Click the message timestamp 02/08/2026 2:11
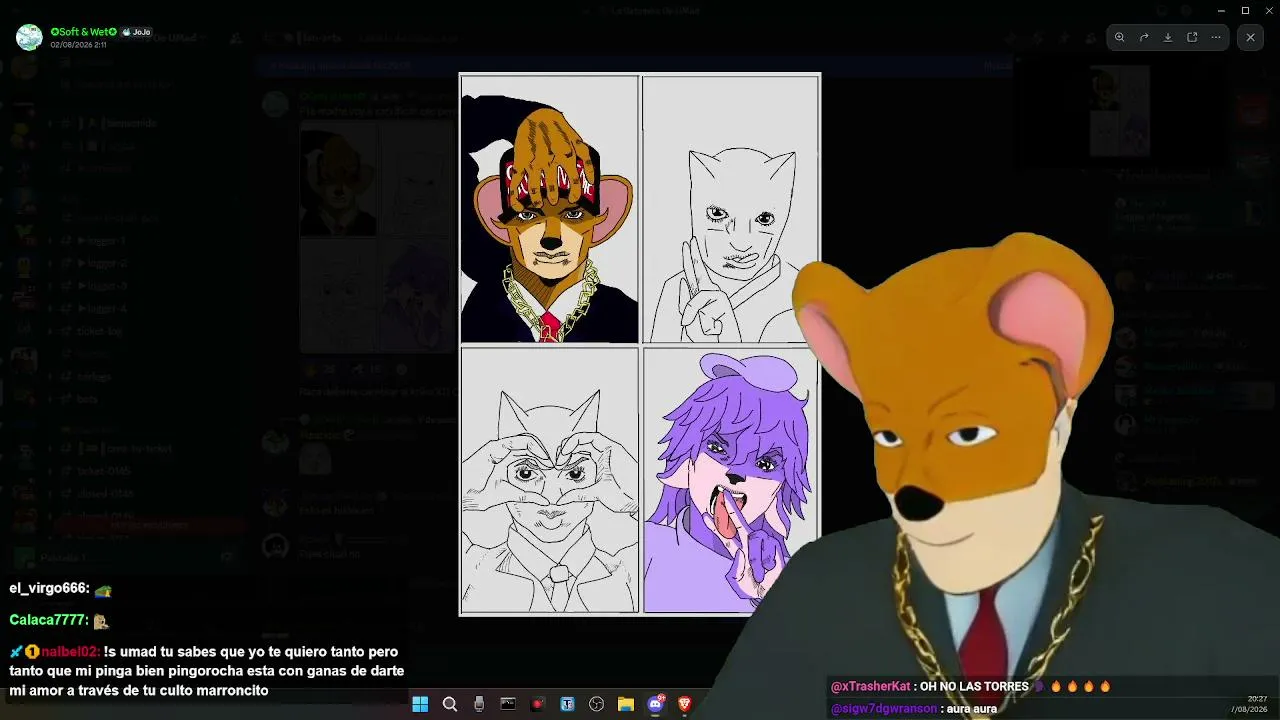Viewport: 1280px width, 720px height. (78, 45)
